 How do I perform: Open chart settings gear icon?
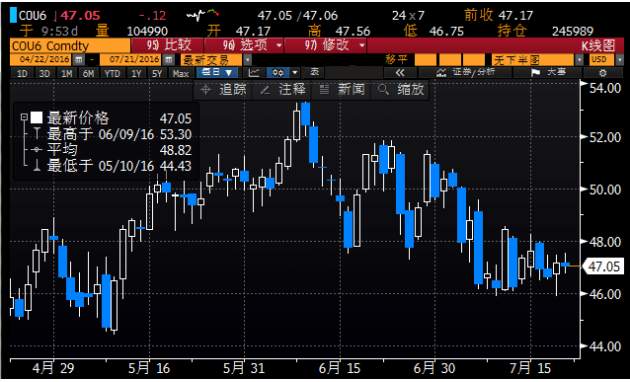coord(602,73)
